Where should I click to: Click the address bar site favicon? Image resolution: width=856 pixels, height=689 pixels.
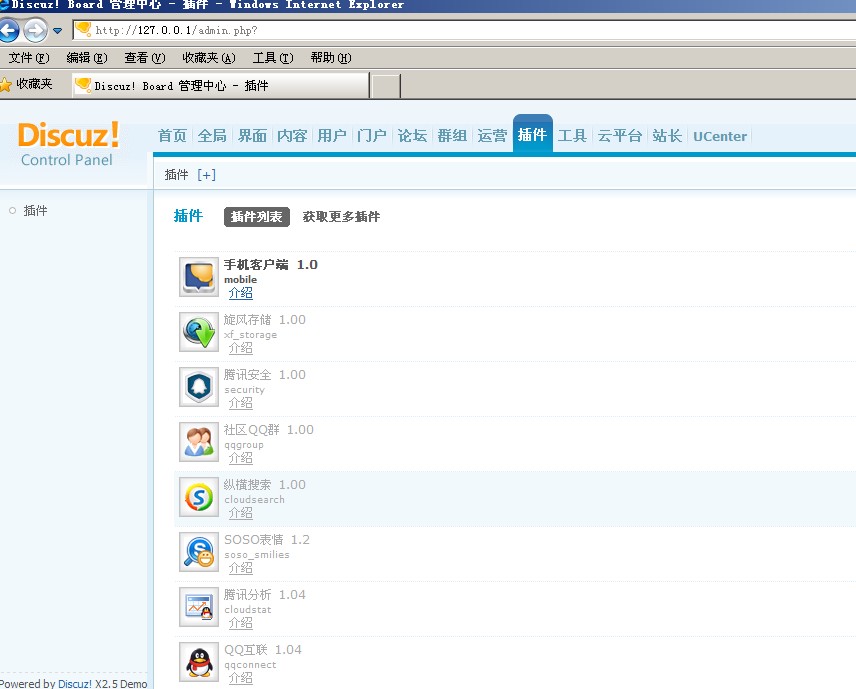[x=83, y=29]
